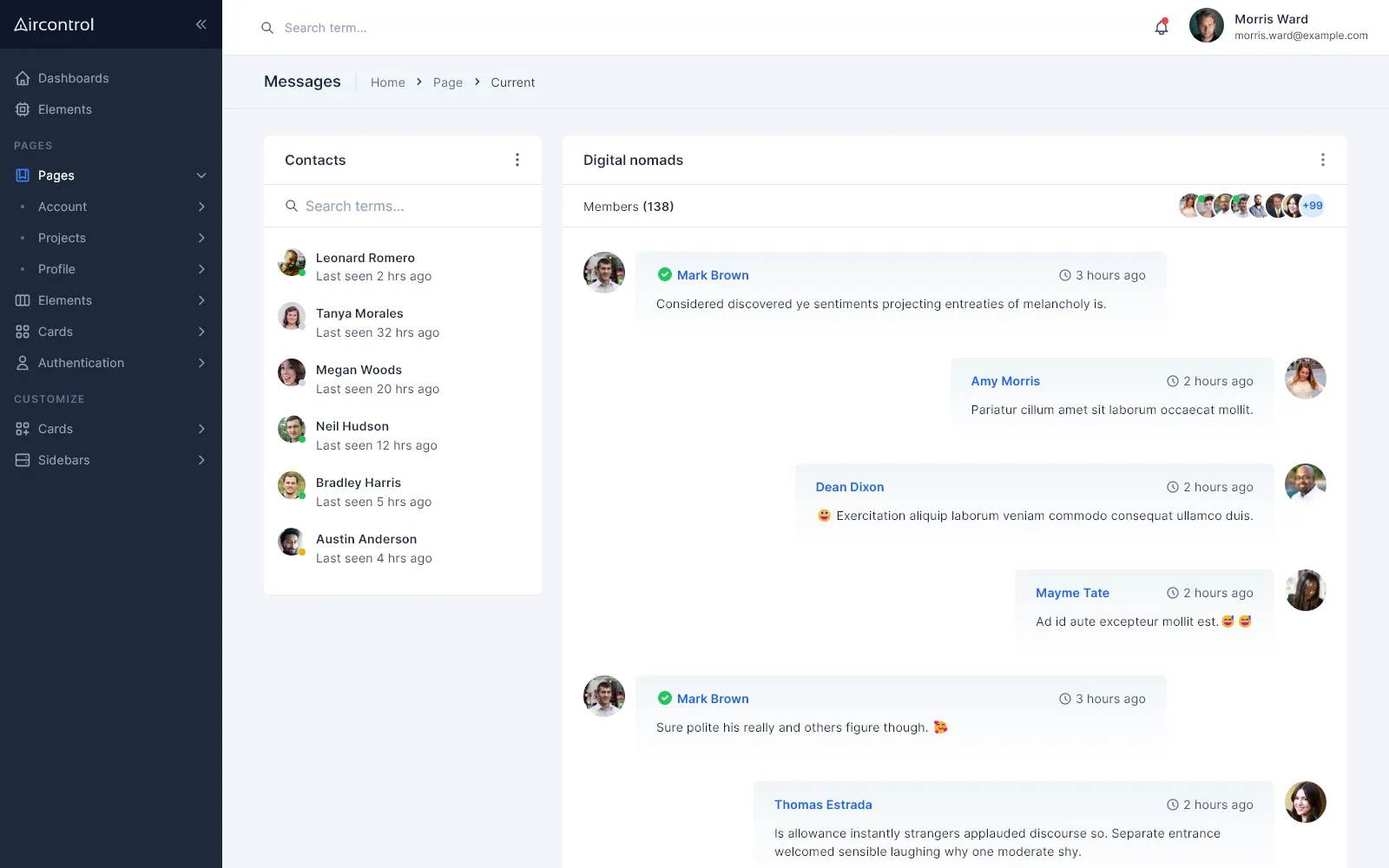This screenshot has width=1389, height=868.
Task: Expand the Profile submenu arrow
Action: point(201,269)
